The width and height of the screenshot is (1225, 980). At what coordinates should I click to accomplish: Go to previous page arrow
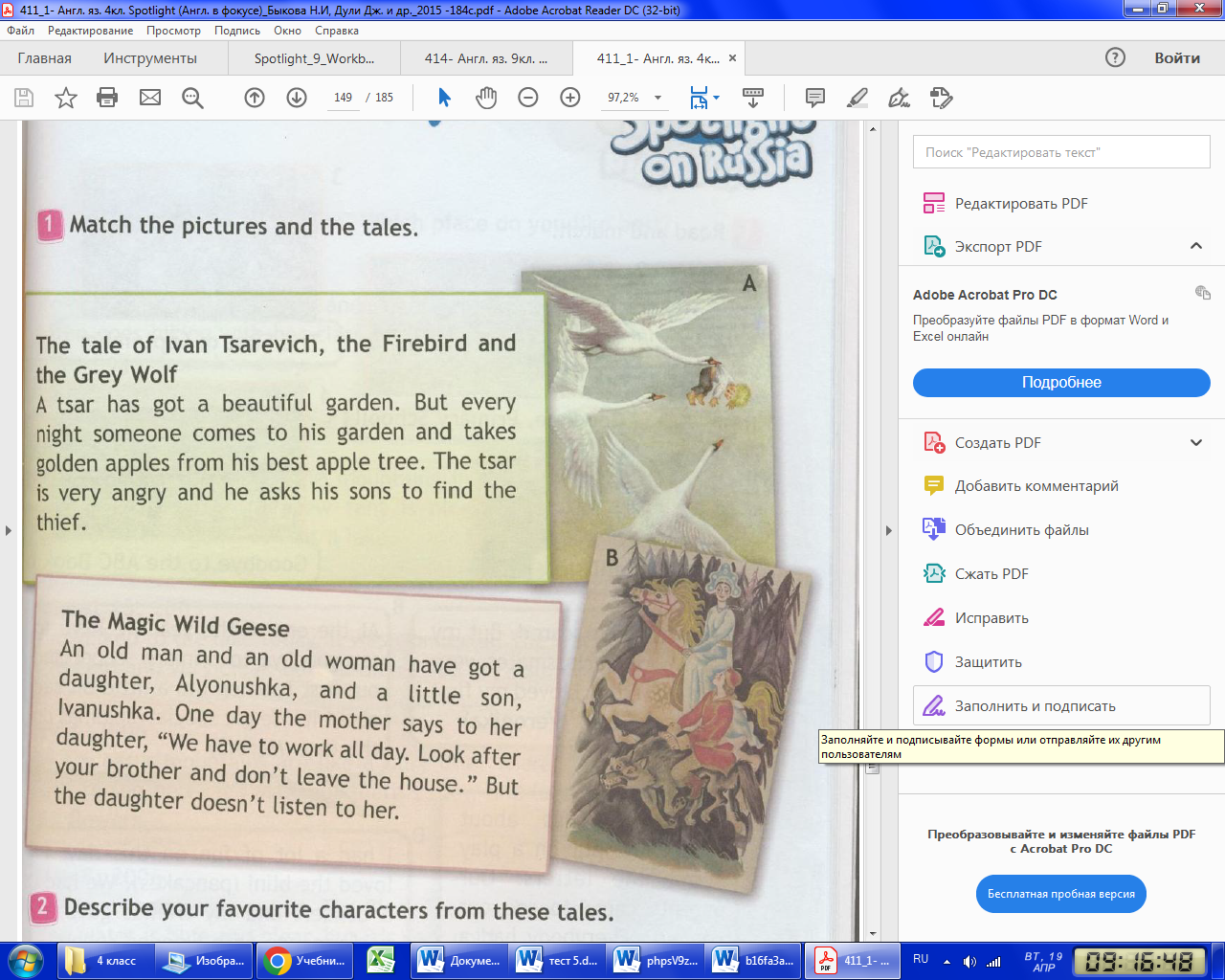[255, 98]
